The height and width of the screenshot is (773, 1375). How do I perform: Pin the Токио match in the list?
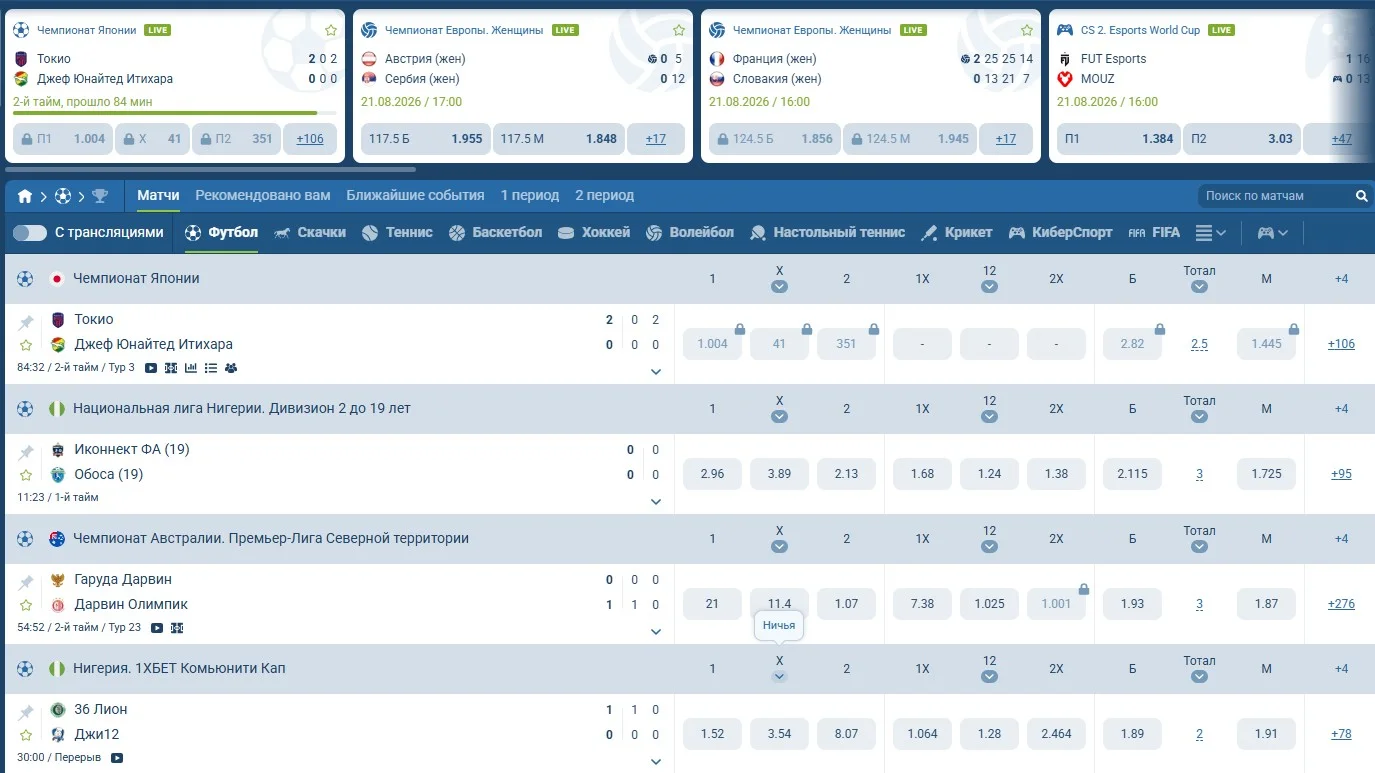pos(26,321)
